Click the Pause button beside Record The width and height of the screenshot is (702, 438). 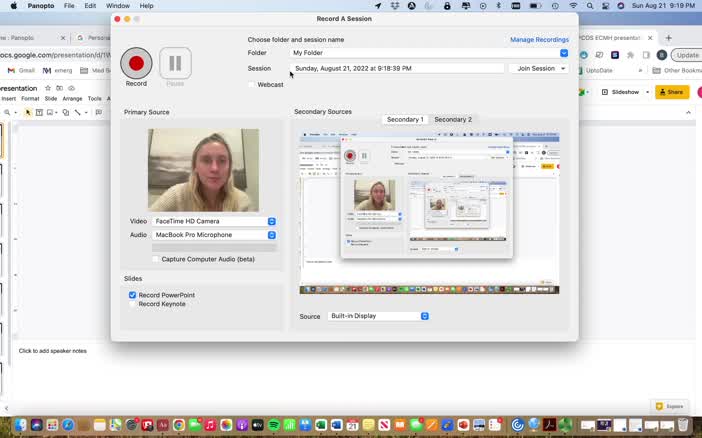pyautogui.click(x=175, y=63)
